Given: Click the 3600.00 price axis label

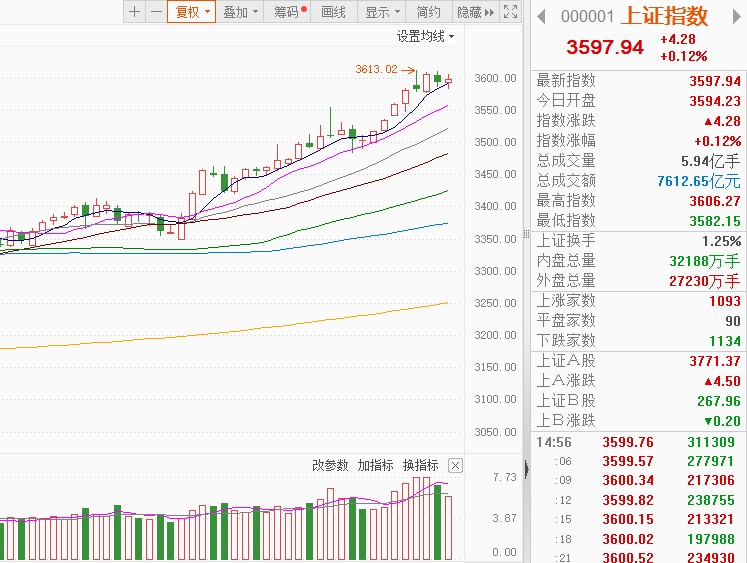Looking at the screenshot, I should [x=495, y=78].
